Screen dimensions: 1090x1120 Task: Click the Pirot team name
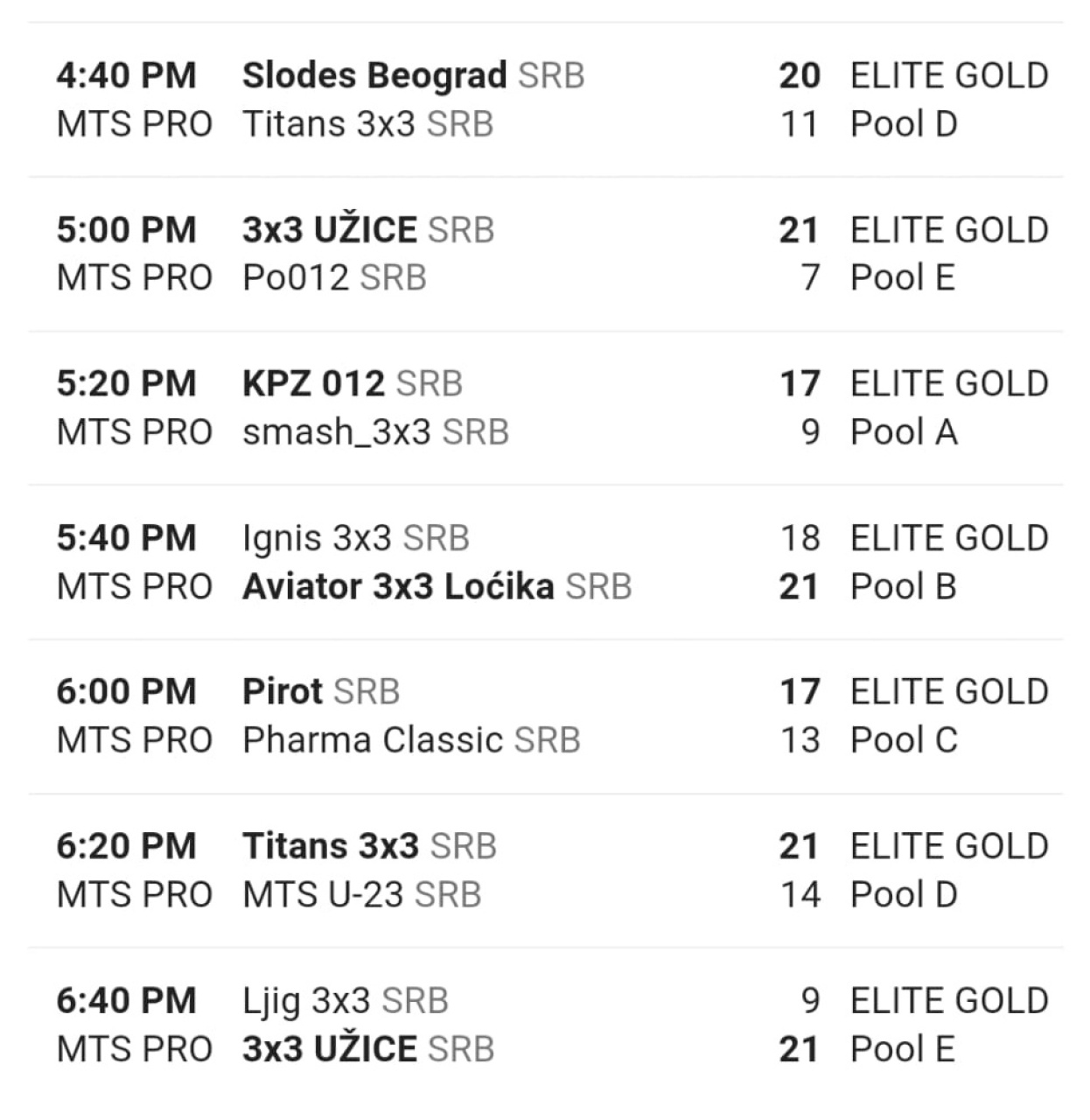pos(282,692)
